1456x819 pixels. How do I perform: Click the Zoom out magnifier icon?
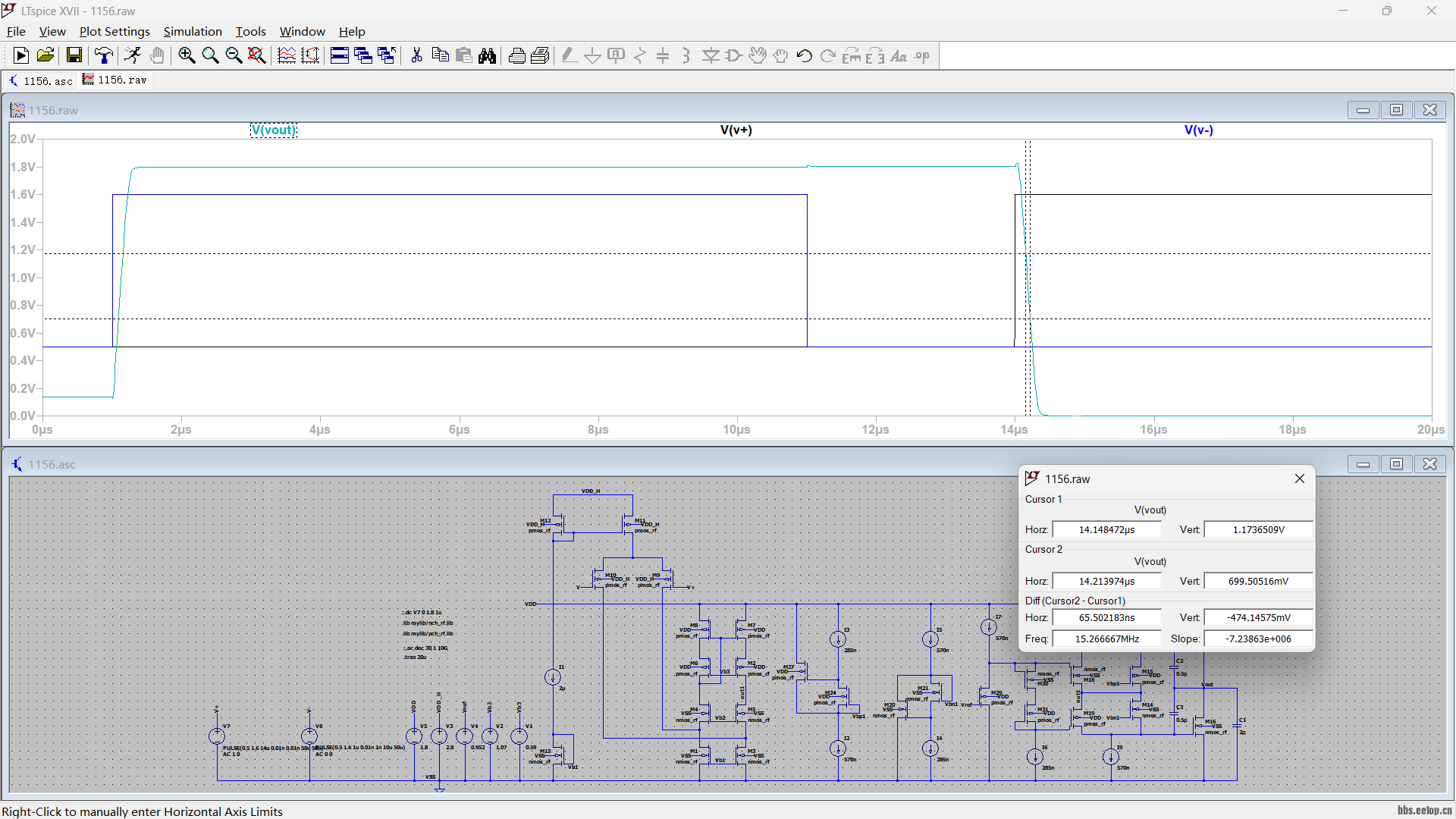pyautogui.click(x=234, y=55)
